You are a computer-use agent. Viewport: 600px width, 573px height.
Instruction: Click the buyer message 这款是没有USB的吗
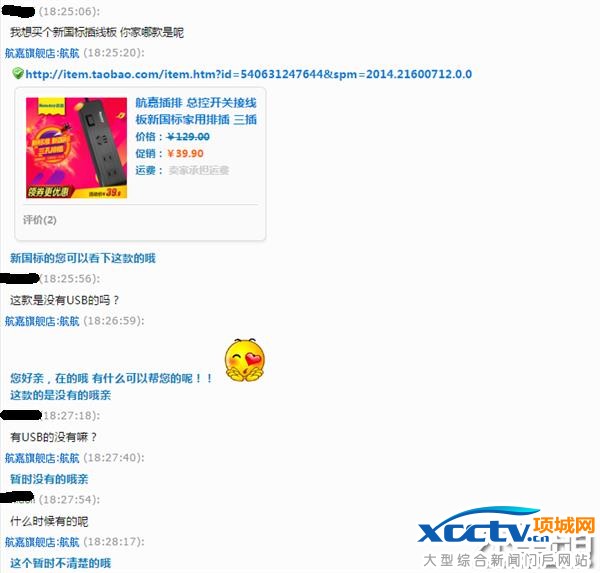tap(64, 300)
